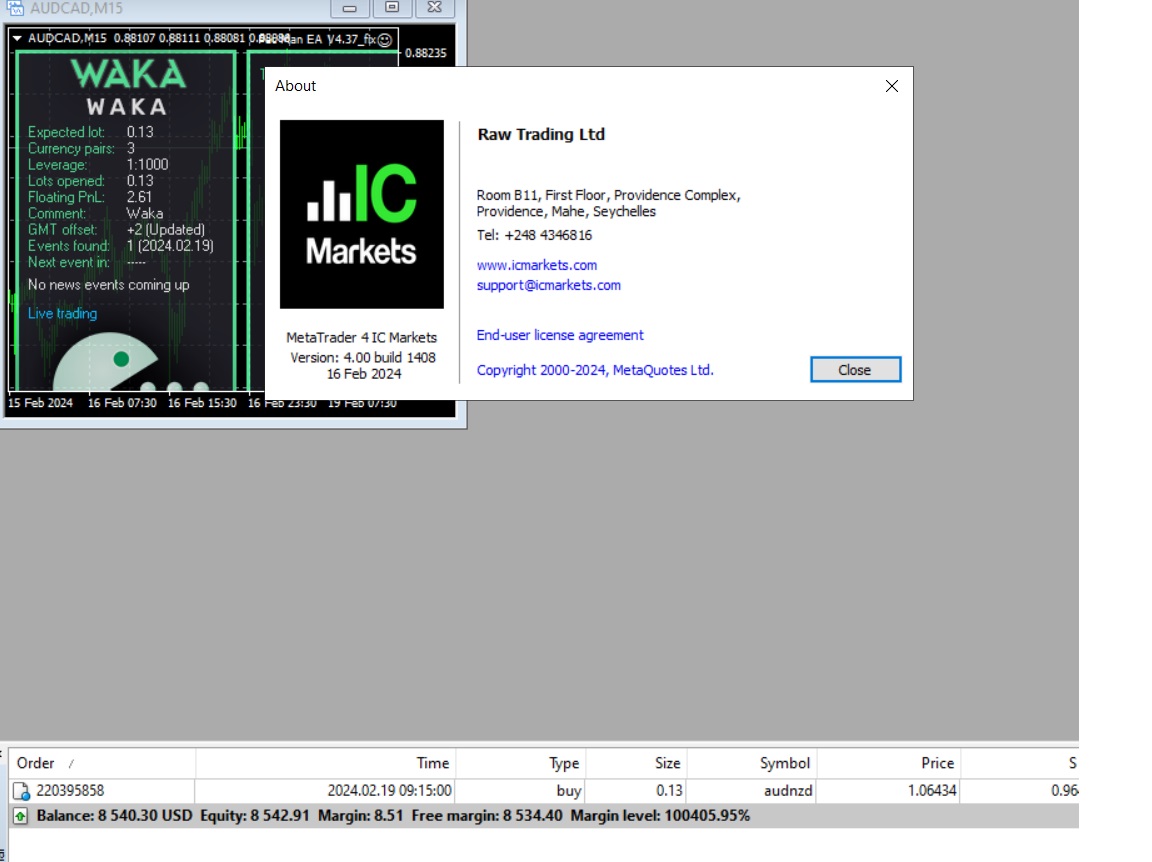Click the Pac-Man Waka mascot graphic
The image size is (1152, 862).
tap(107, 362)
